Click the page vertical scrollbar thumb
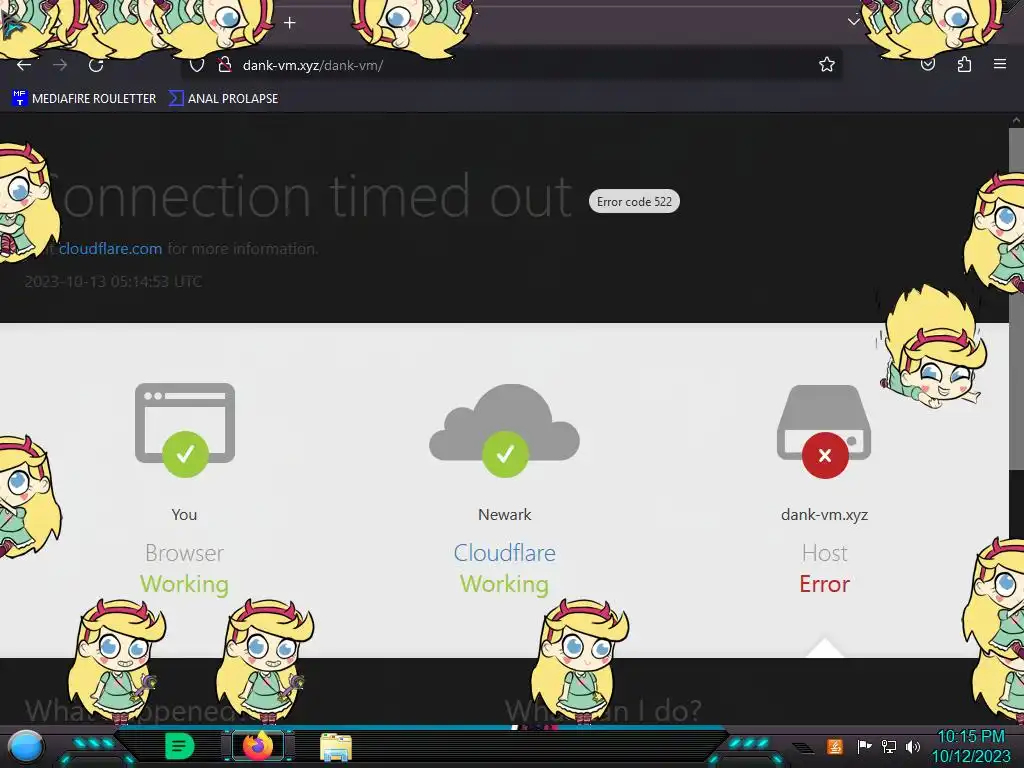 coord(1016,297)
